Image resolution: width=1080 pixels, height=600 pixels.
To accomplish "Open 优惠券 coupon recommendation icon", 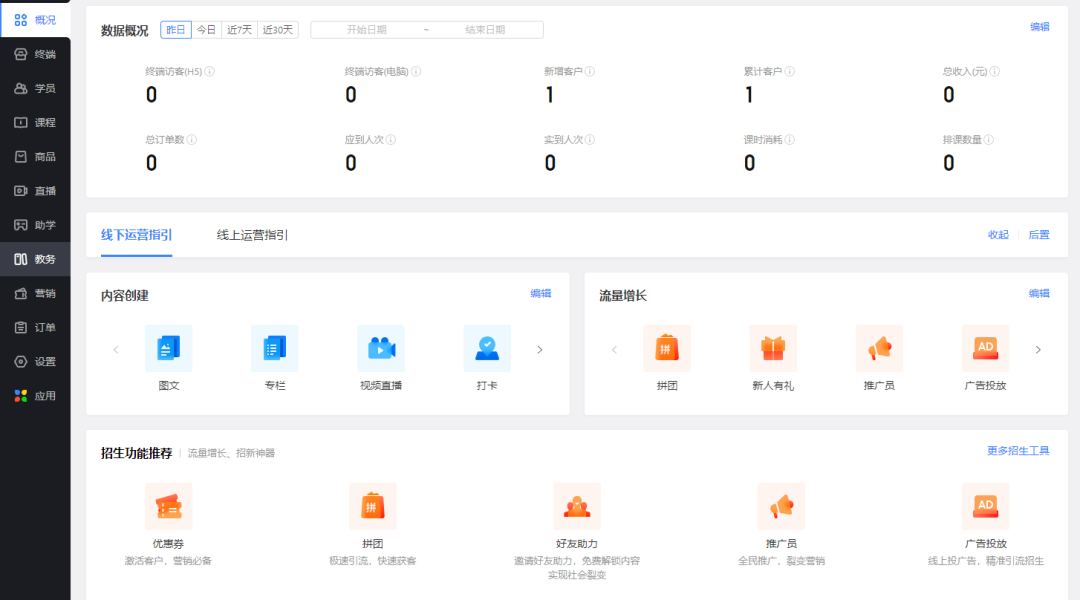I will tap(169, 507).
